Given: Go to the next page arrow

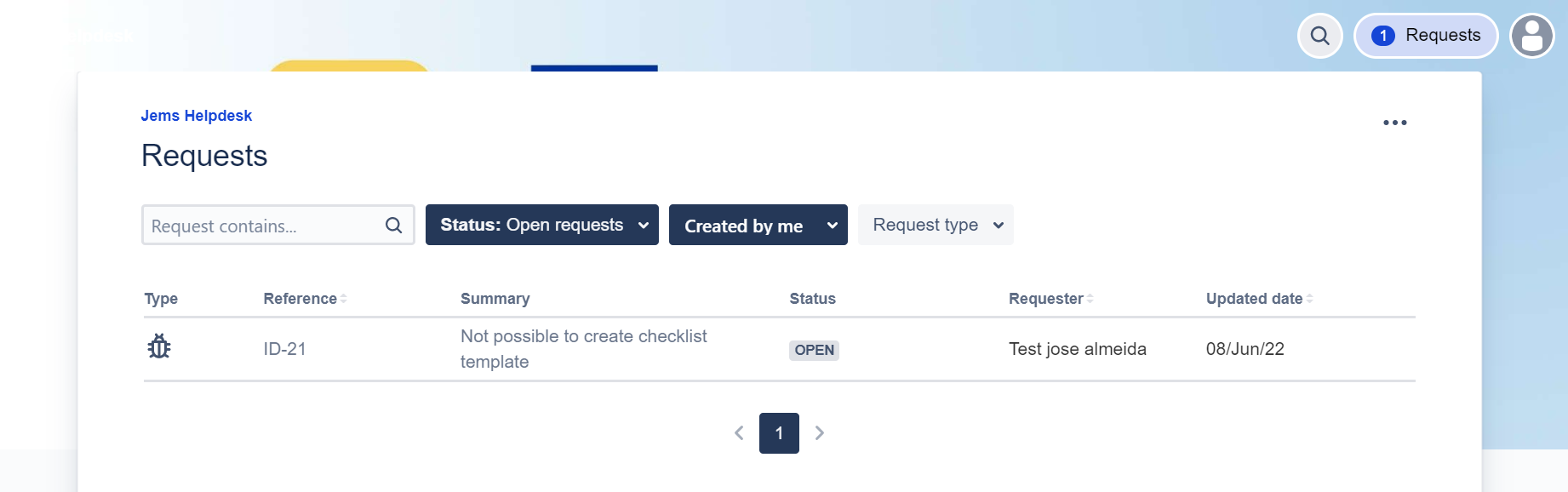Looking at the screenshot, I should 819,433.
